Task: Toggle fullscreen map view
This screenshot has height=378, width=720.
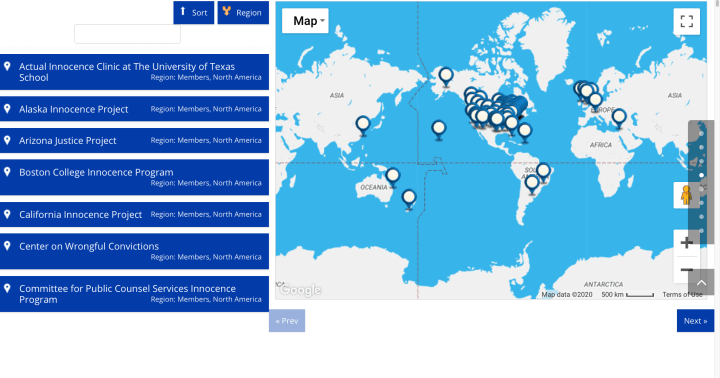Action: pyautogui.click(x=686, y=21)
